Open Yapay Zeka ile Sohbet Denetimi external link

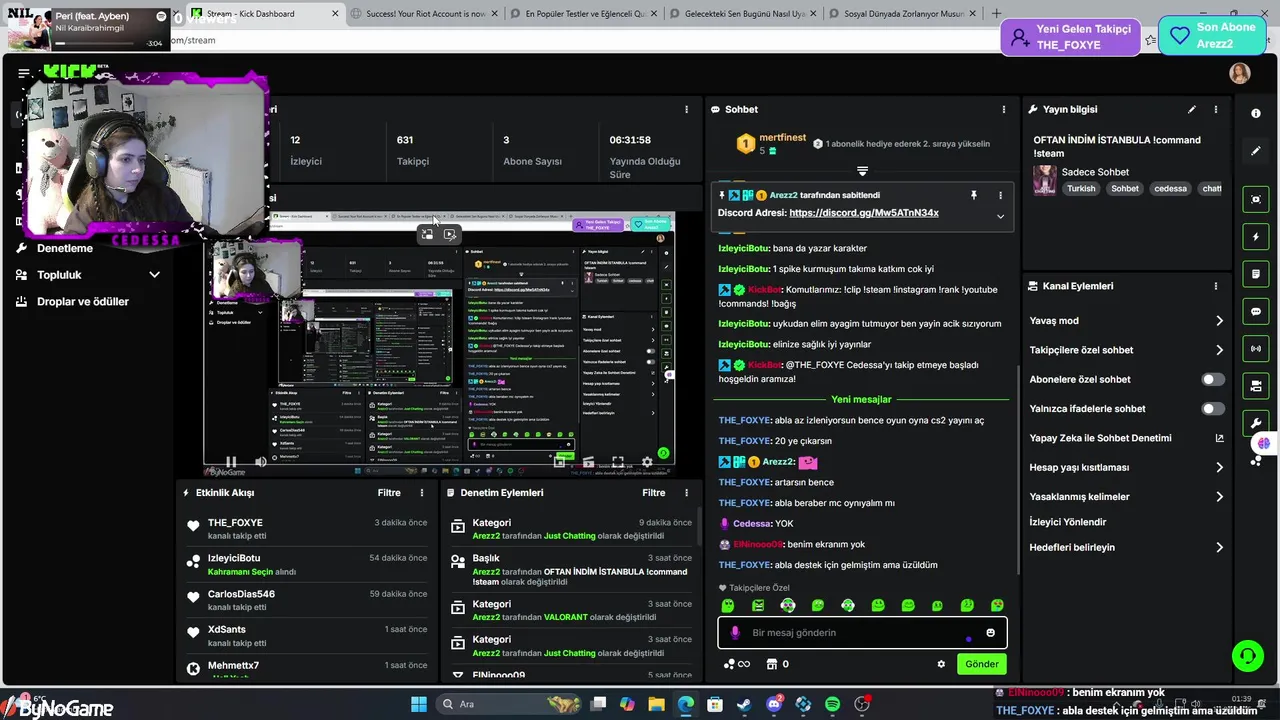[x=1219, y=438]
